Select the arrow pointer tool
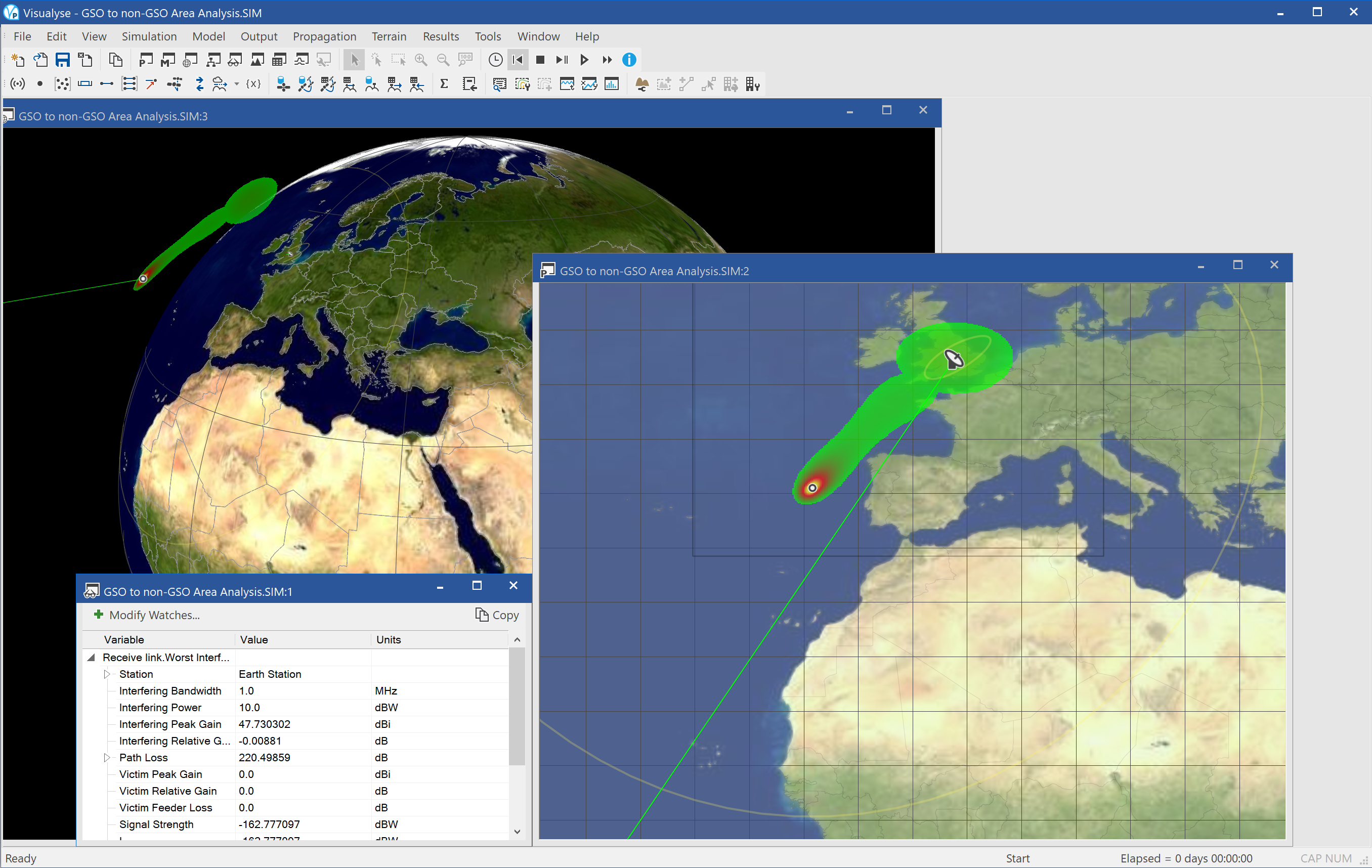This screenshot has width=1372, height=868. (354, 60)
